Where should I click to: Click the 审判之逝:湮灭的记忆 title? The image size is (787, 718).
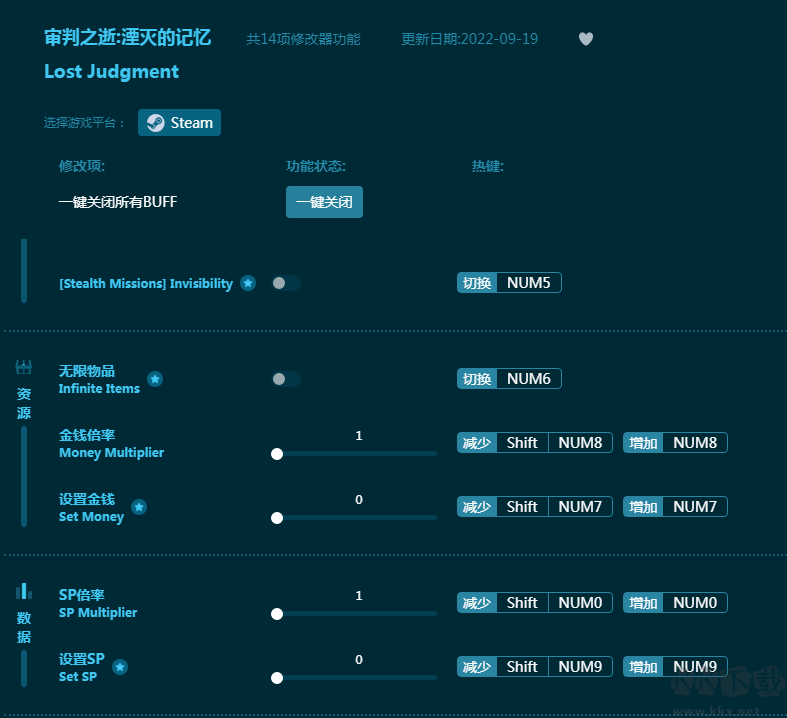click(x=127, y=38)
